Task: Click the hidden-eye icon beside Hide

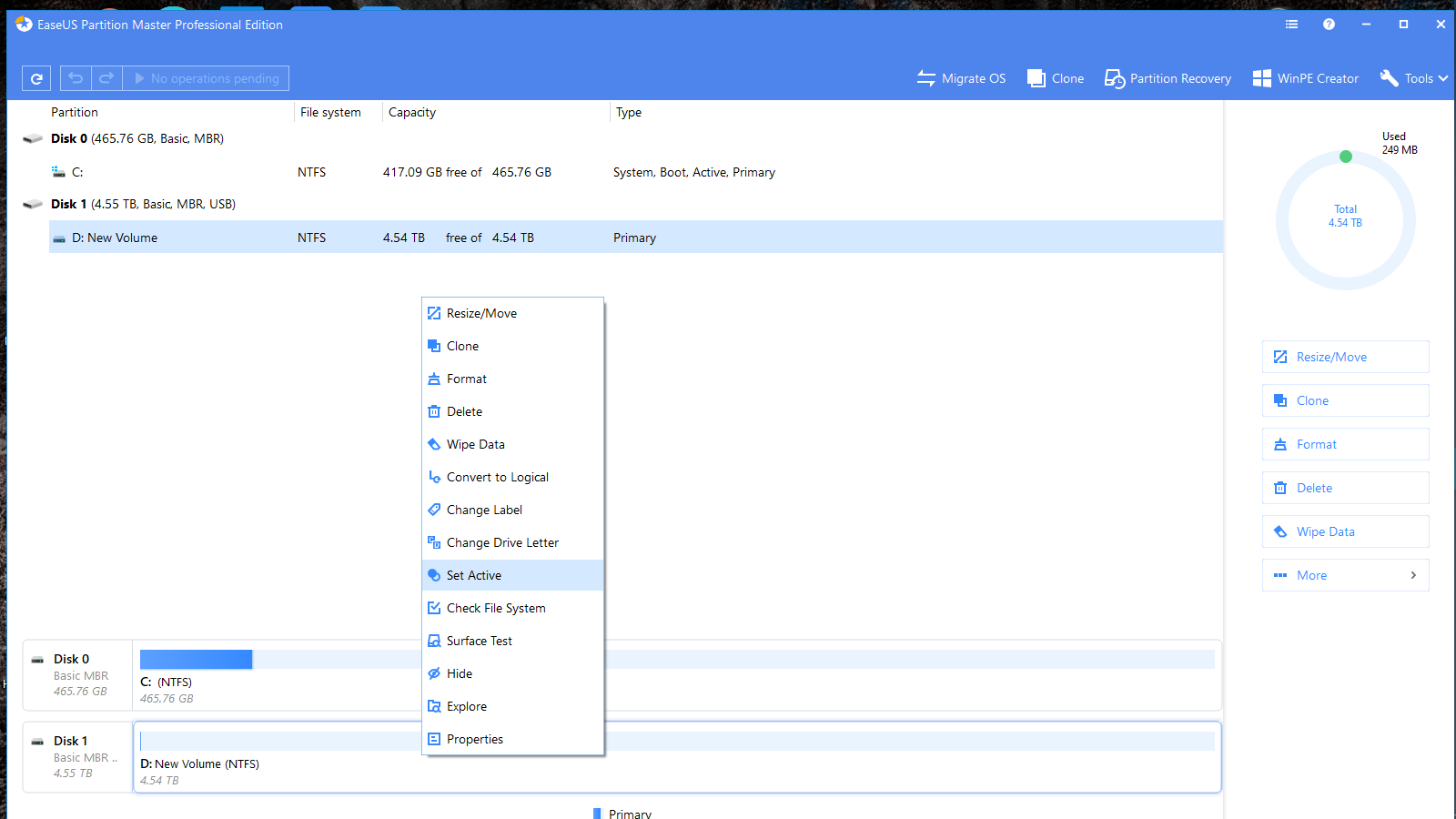Action: (x=434, y=673)
